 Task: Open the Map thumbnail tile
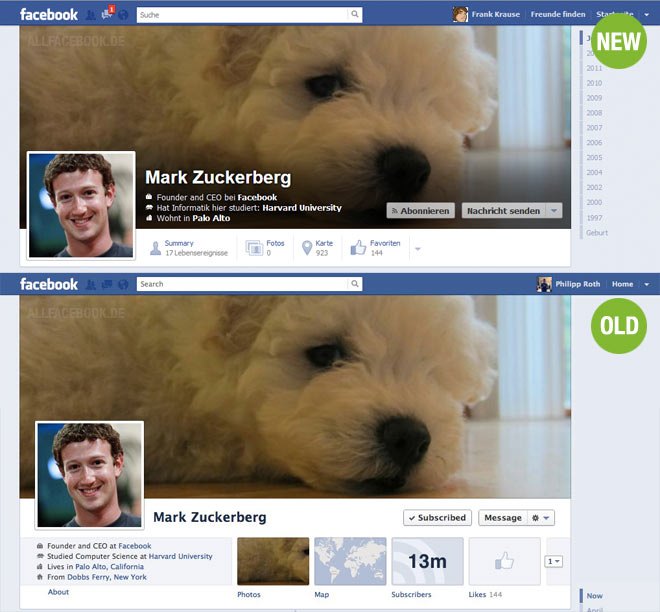click(350, 561)
